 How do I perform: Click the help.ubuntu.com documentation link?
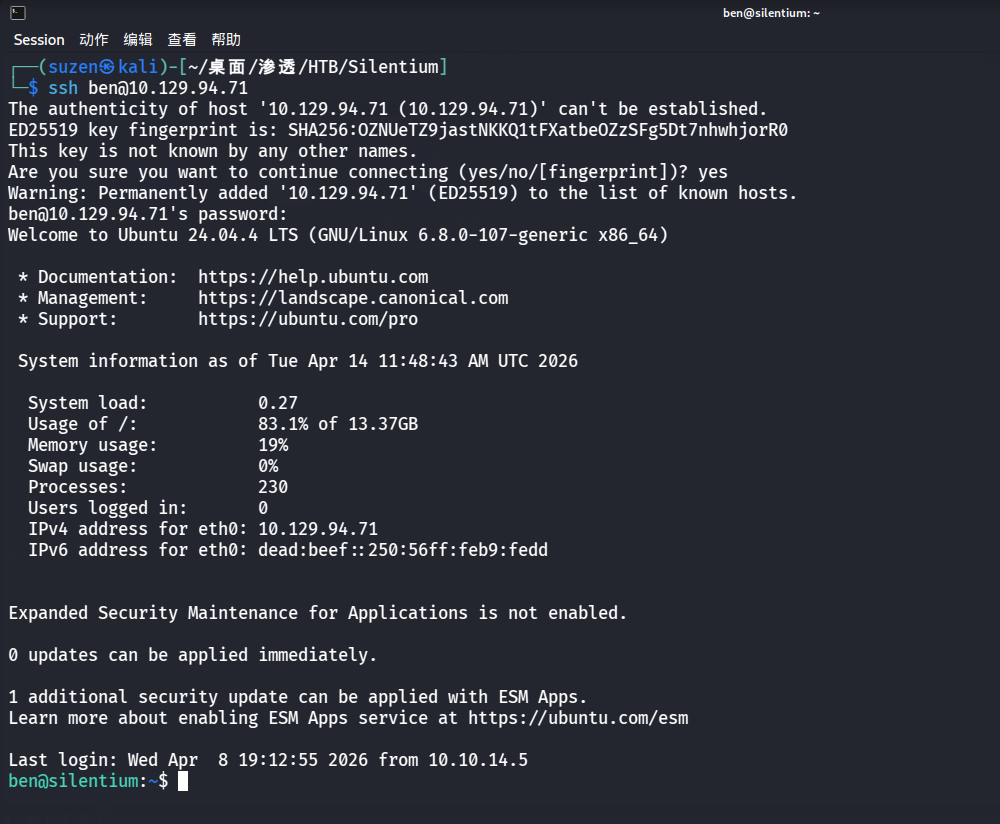pyautogui.click(x=313, y=277)
